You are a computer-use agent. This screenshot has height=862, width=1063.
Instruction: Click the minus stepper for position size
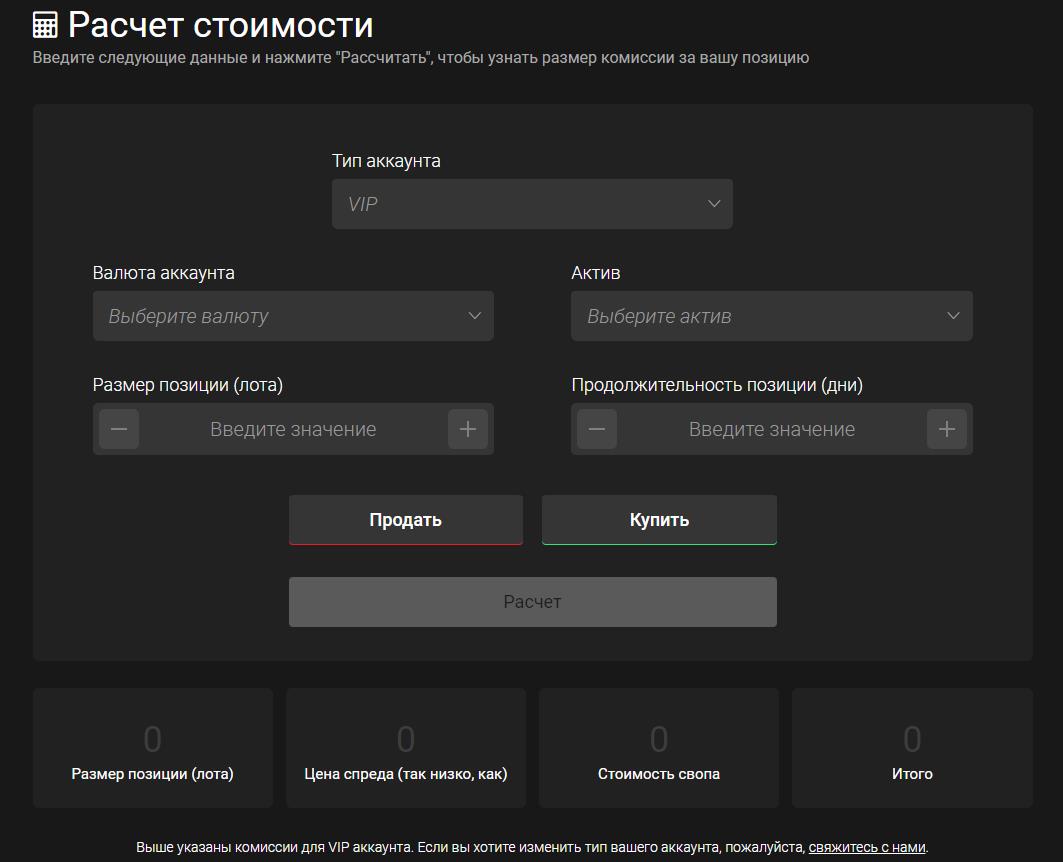coord(118,428)
